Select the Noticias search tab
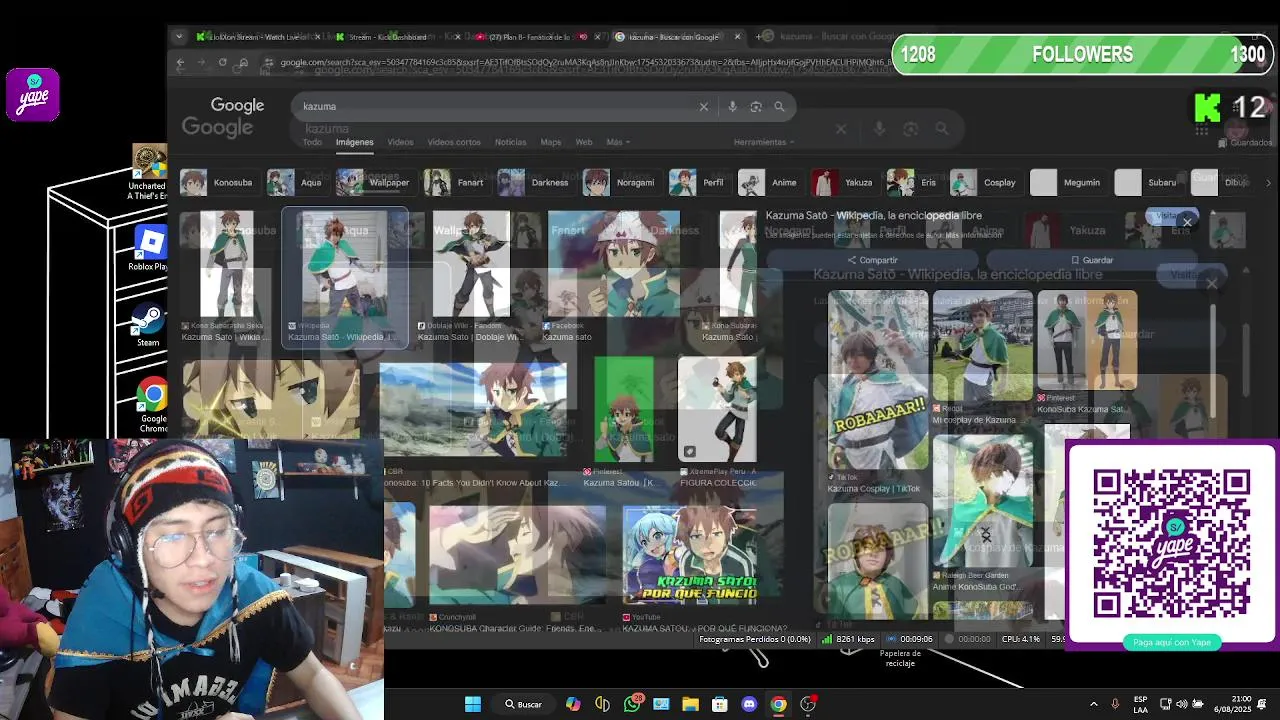 pyautogui.click(x=510, y=142)
